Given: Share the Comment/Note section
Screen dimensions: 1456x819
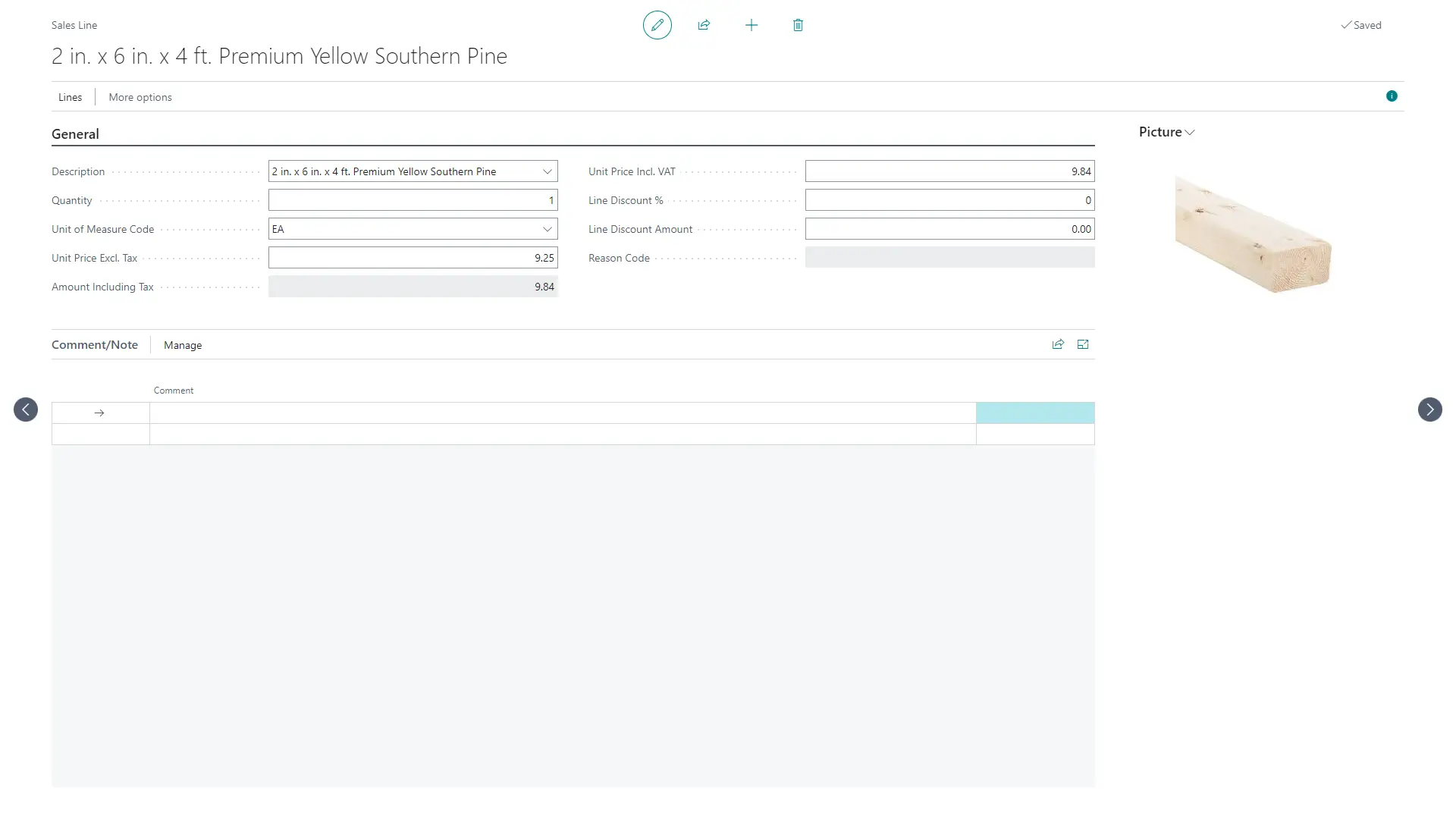Looking at the screenshot, I should tap(1058, 344).
